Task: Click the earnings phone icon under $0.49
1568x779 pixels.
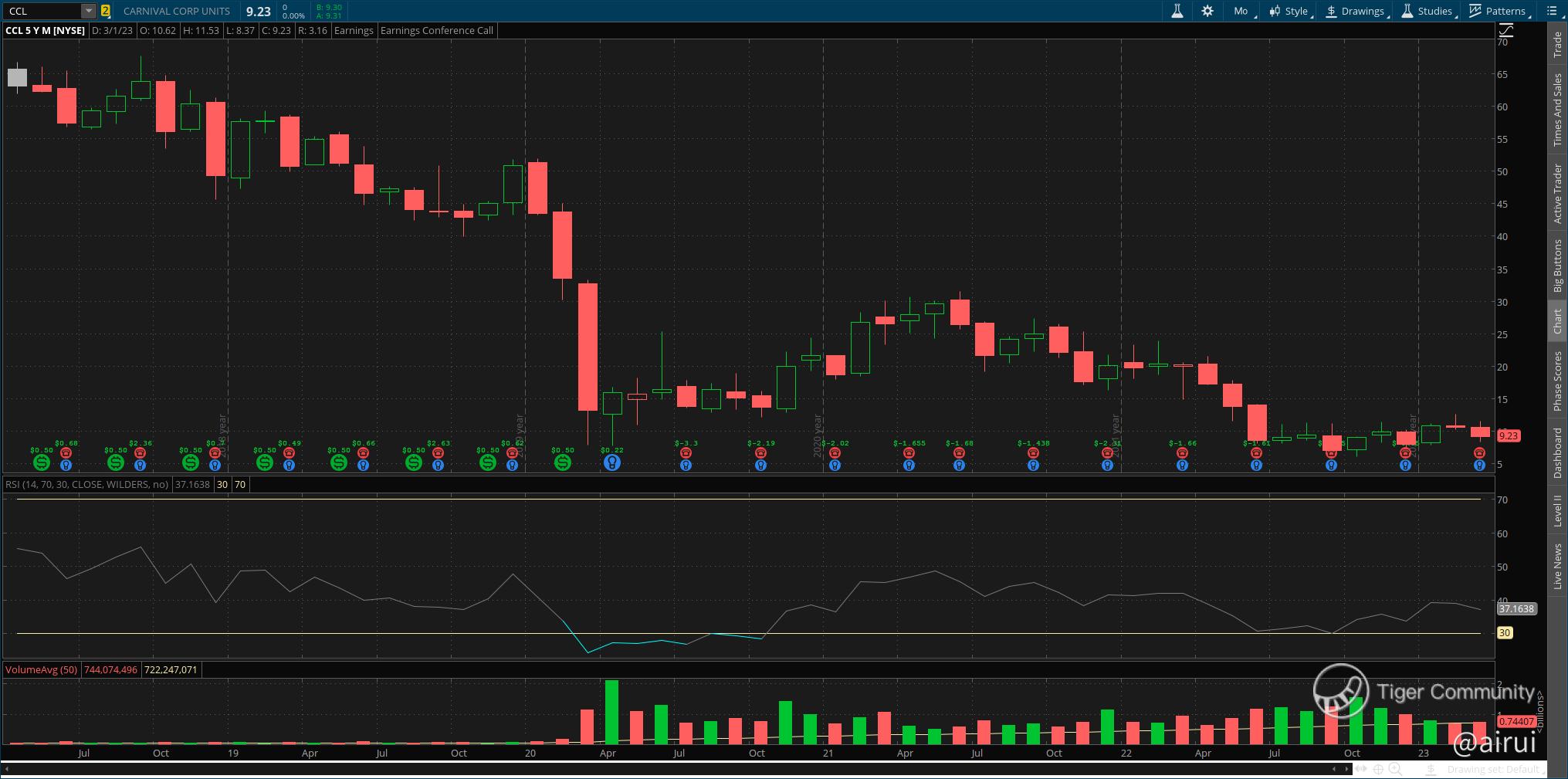Action: (290, 454)
